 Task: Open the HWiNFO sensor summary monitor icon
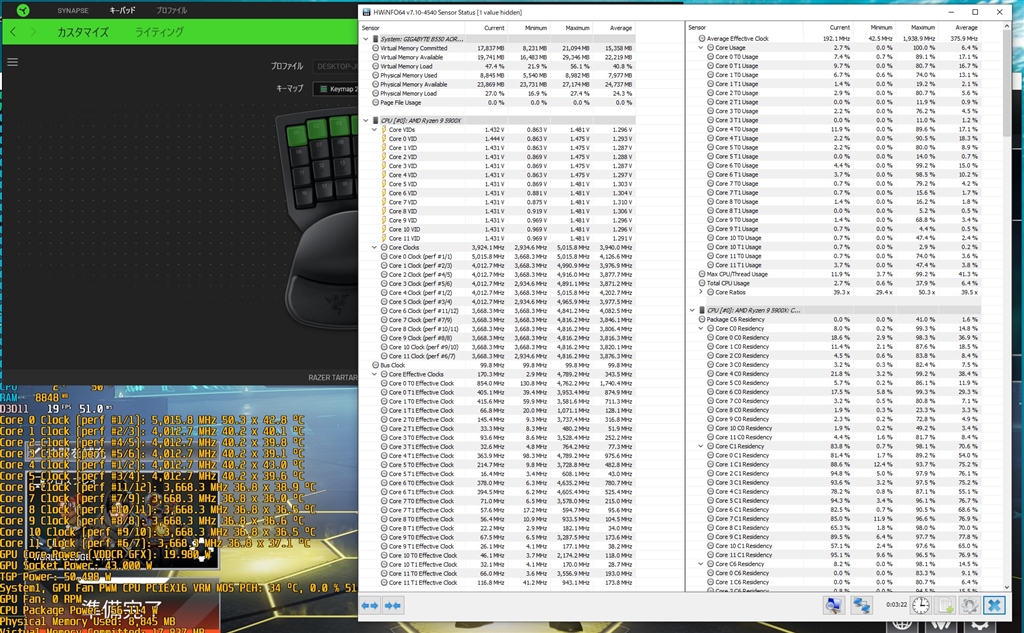click(x=833, y=605)
